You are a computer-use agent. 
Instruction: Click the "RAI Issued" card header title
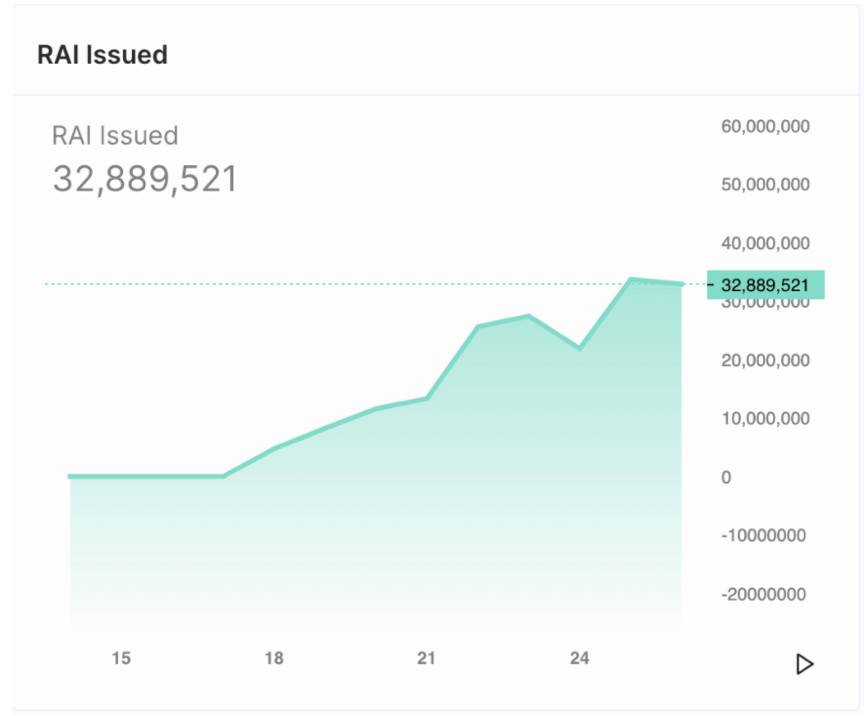(102, 54)
